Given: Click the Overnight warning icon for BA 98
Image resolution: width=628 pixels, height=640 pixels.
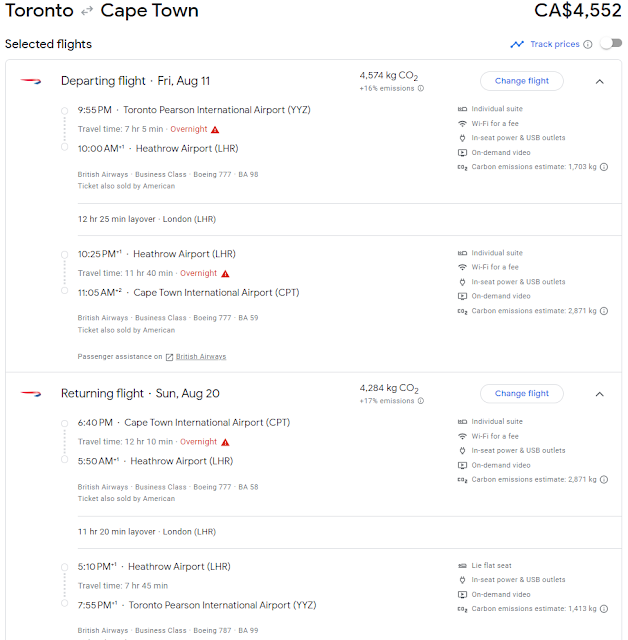Looking at the screenshot, I should pyautogui.click(x=215, y=130).
